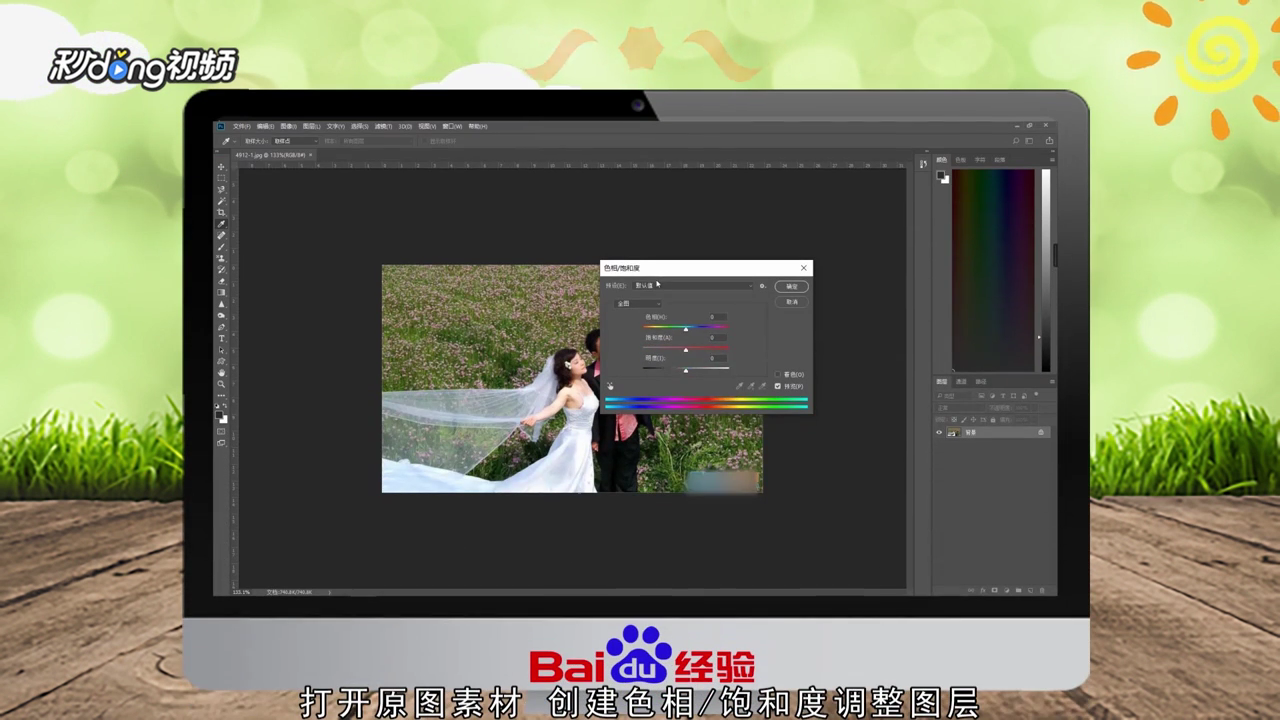This screenshot has height=720, width=1280.
Task: Open the 编辑(E) menu
Action: coord(265,126)
